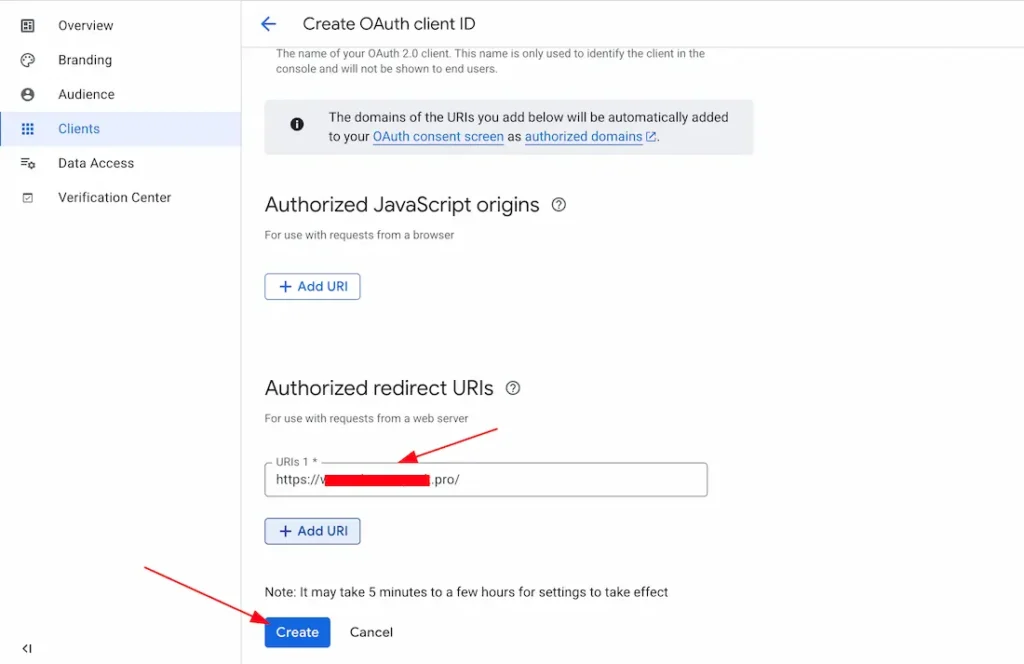Open help for Authorized redirect URIs

coord(513,388)
